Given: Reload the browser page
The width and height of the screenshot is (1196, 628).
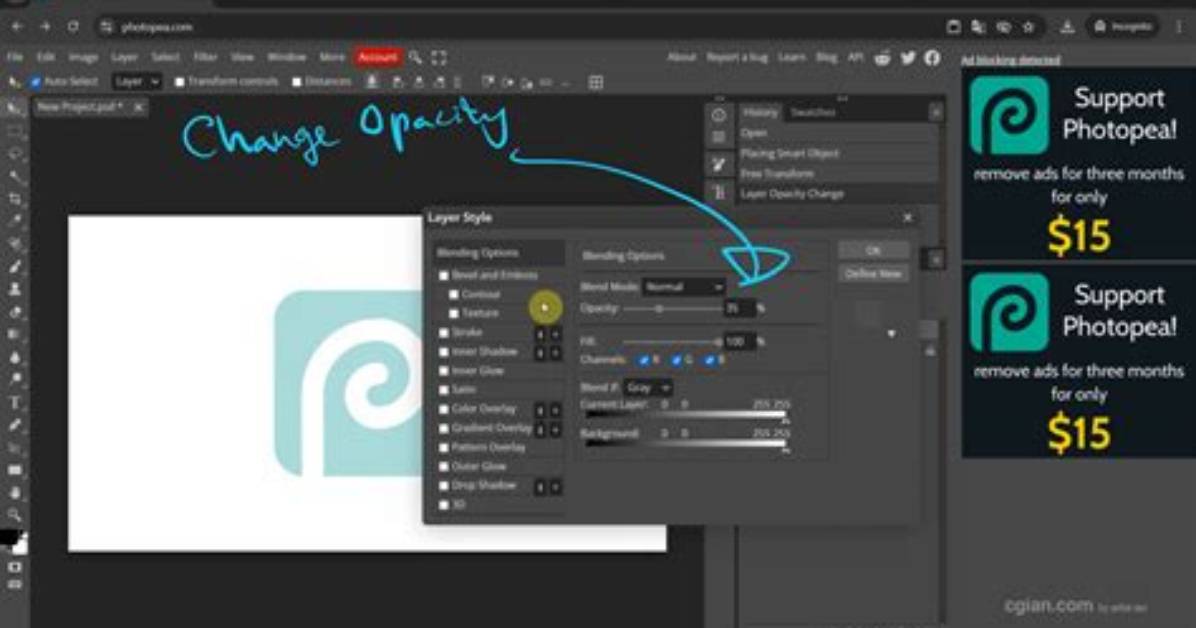Looking at the screenshot, I should tap(72, 27).
